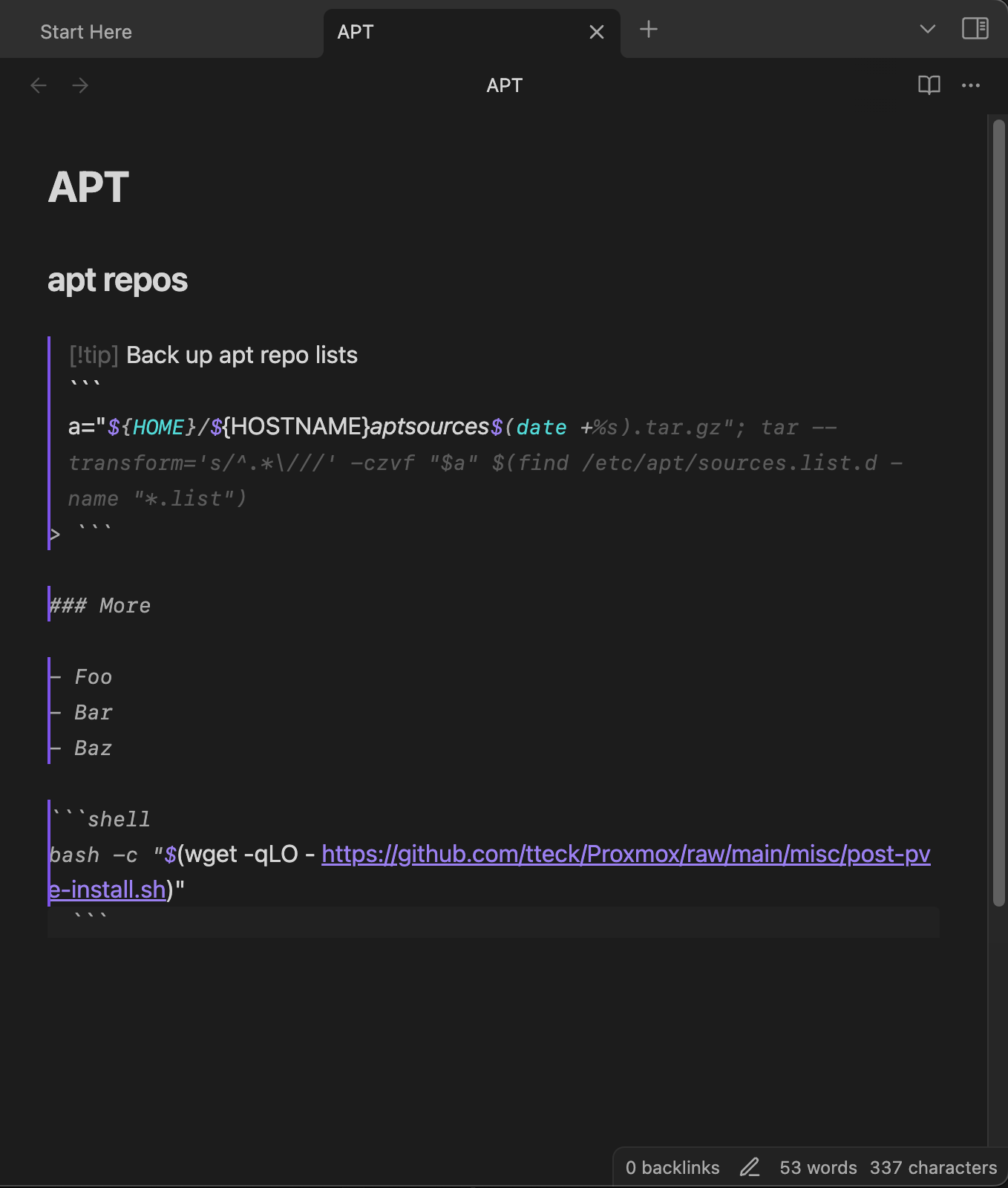Place cursor in the APT main heading
The width and height of the screenshot is (1008, 1188).
pos(89,187)
